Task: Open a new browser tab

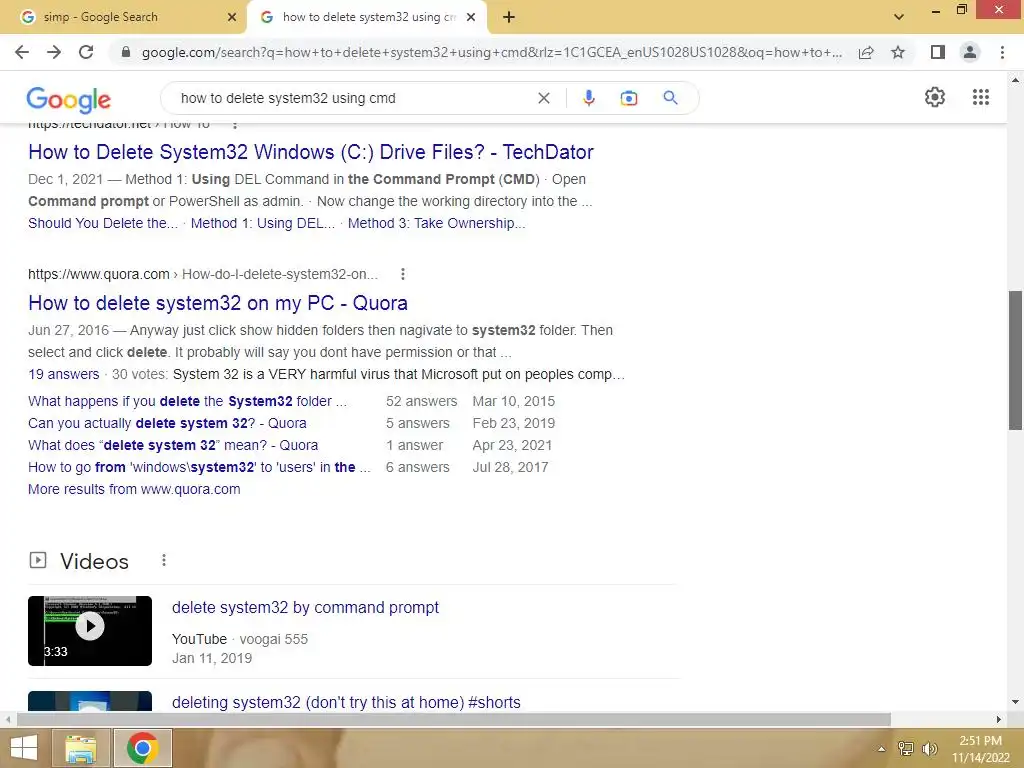Action: [x=509, y=18]
